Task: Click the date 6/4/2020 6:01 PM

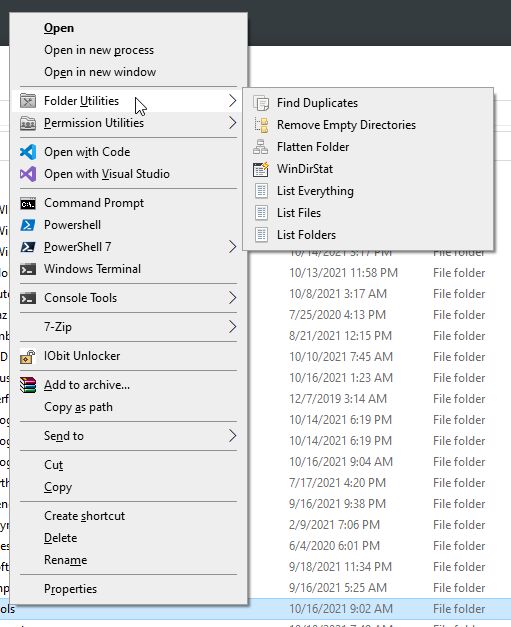Action: 334,546
